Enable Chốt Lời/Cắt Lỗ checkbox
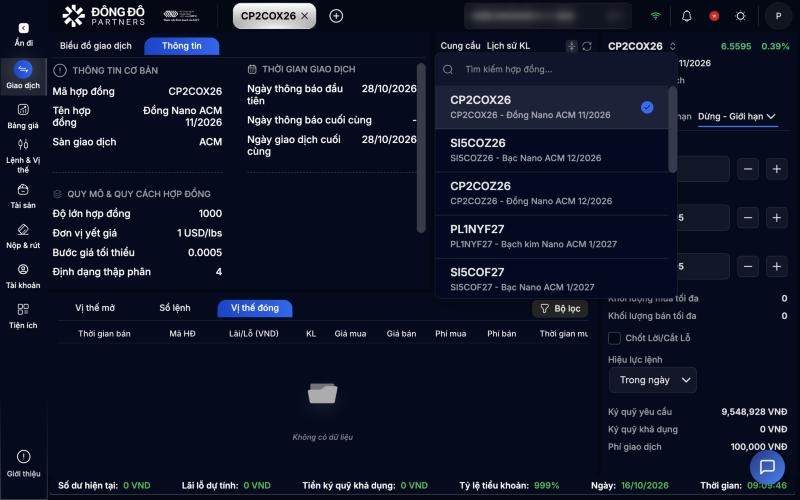 pyautogui.click(x=614, y=338)
